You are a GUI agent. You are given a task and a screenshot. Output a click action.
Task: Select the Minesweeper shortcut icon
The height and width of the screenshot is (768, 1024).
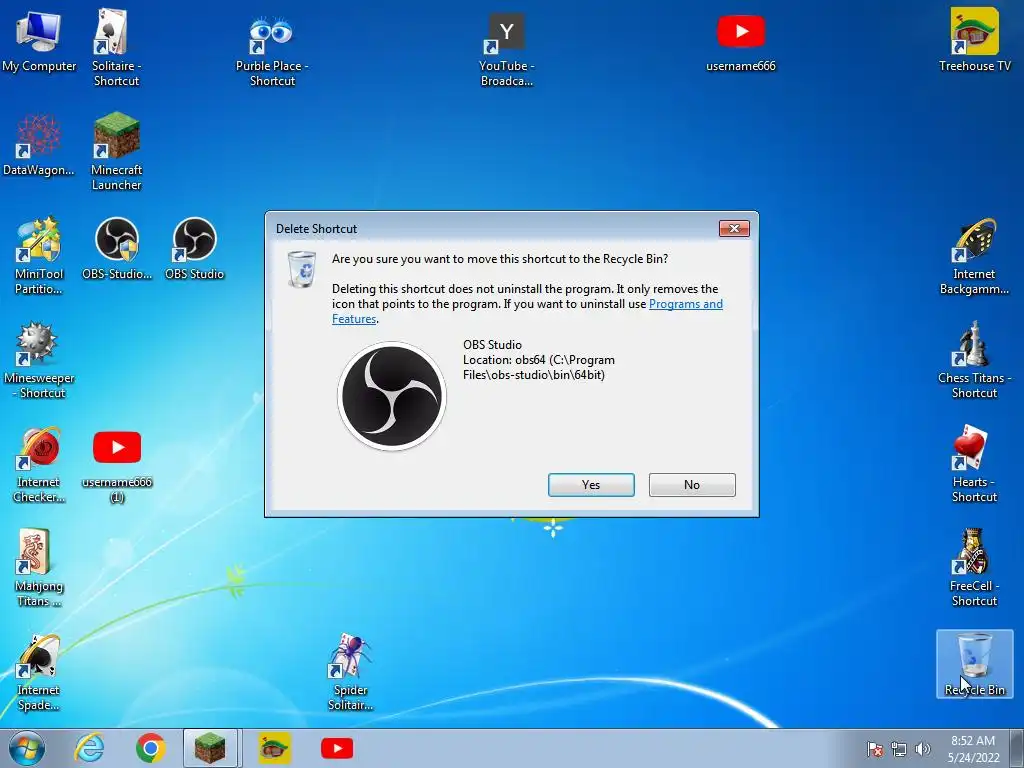click(39, 360)
